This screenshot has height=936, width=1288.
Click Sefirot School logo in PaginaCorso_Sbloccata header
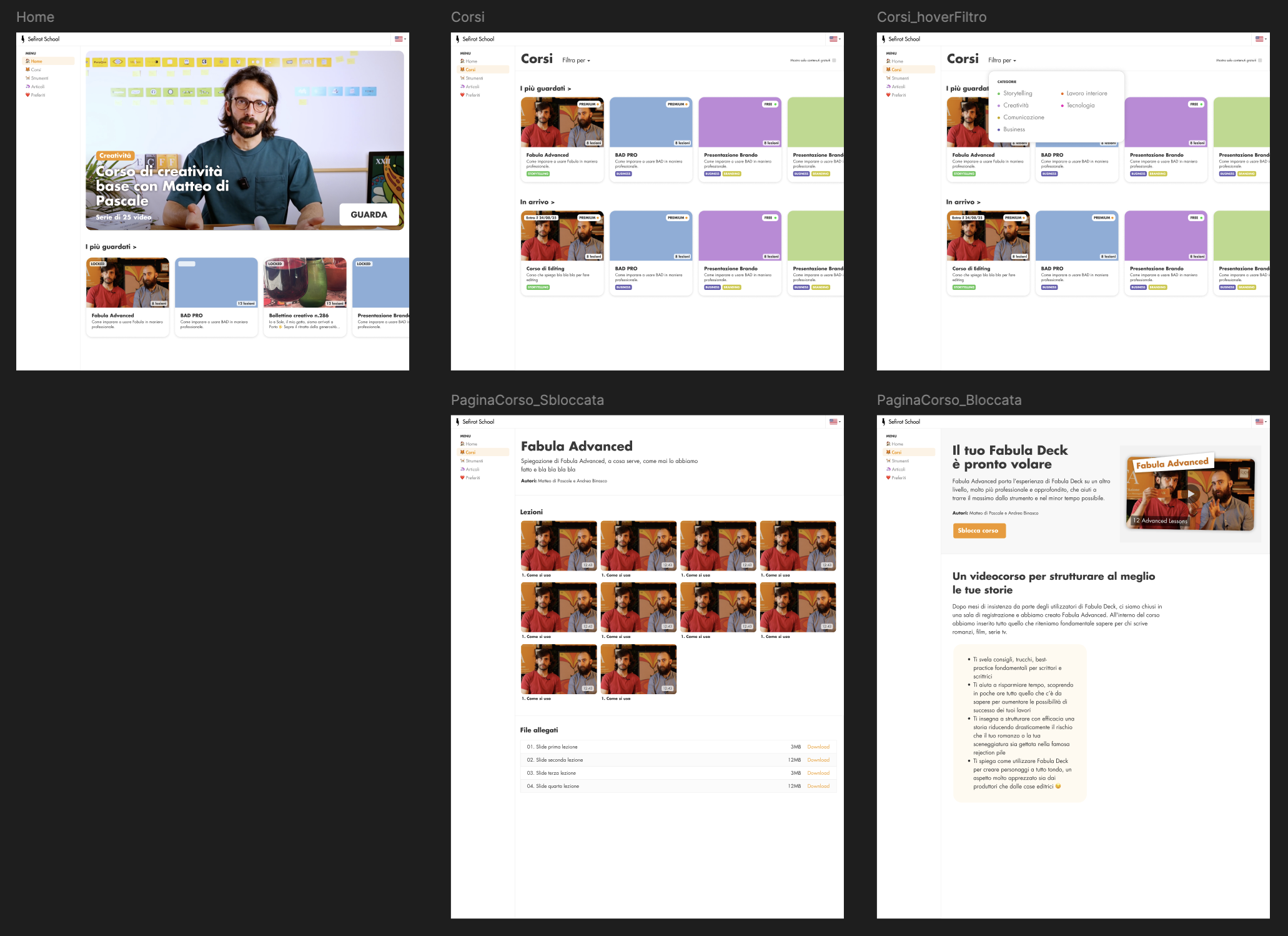coord(458,422)
